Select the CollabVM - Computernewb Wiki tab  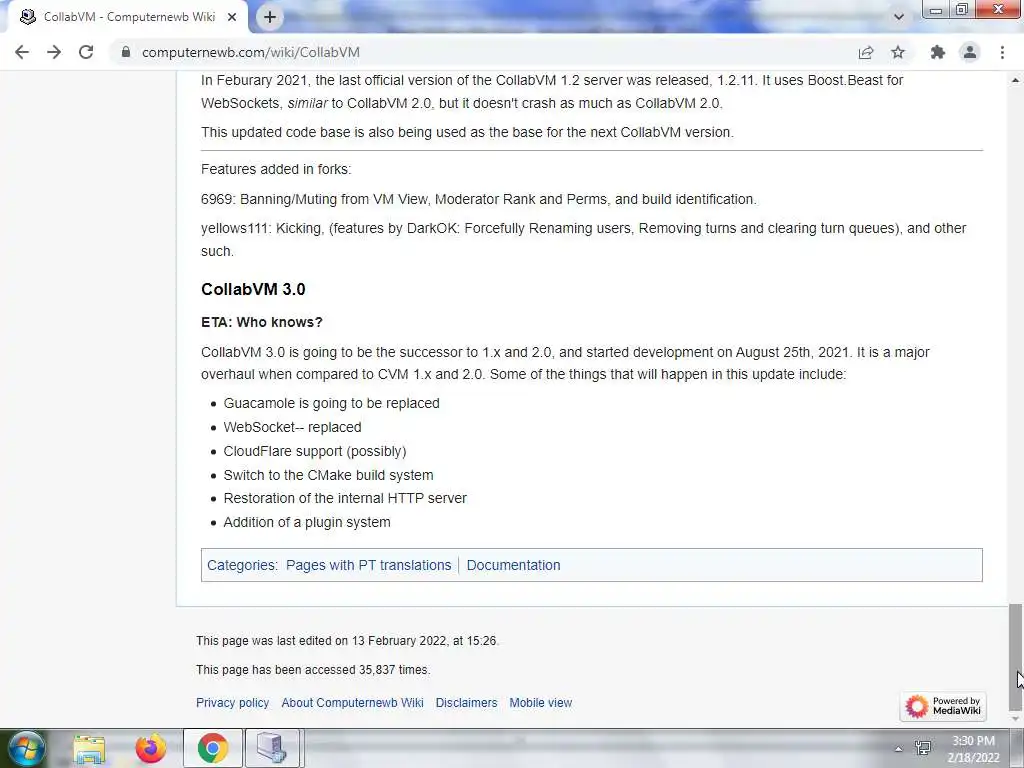coord(128,17)
